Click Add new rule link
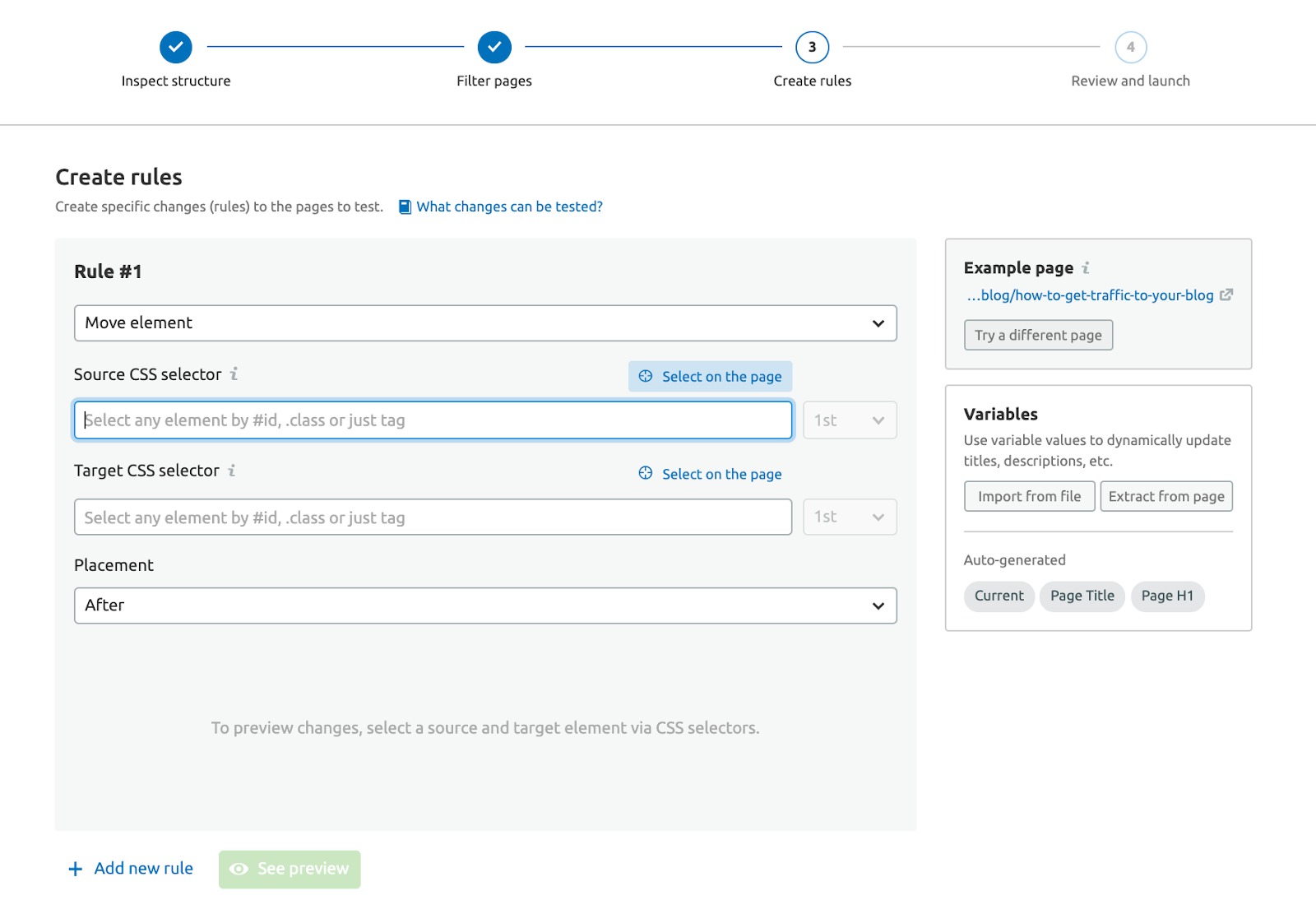The width and height of the screenshot is (1316, 914). [131, 869]
